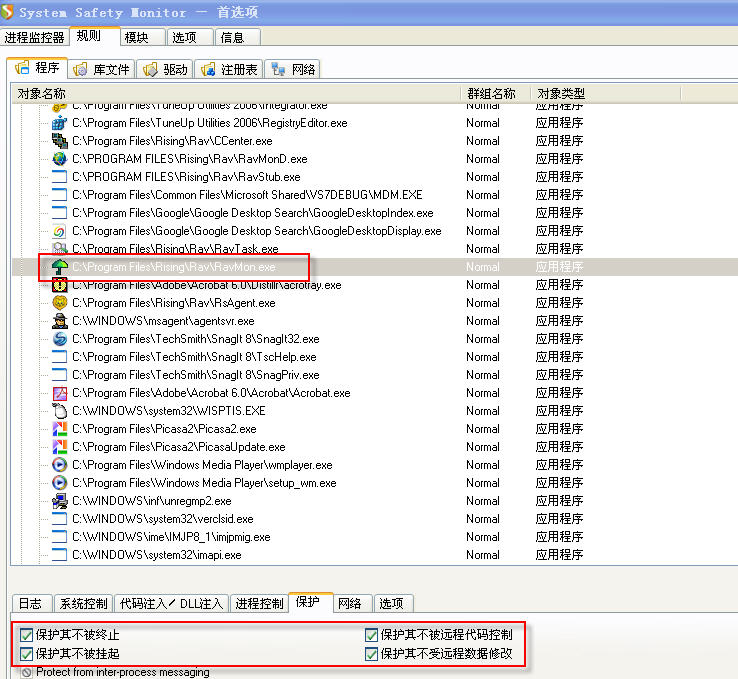Screen dimensions: 738x679
Task: Click 应用程序 type cell of imapi.exe row
Action: pyautogui.click(x=559, y=555)
